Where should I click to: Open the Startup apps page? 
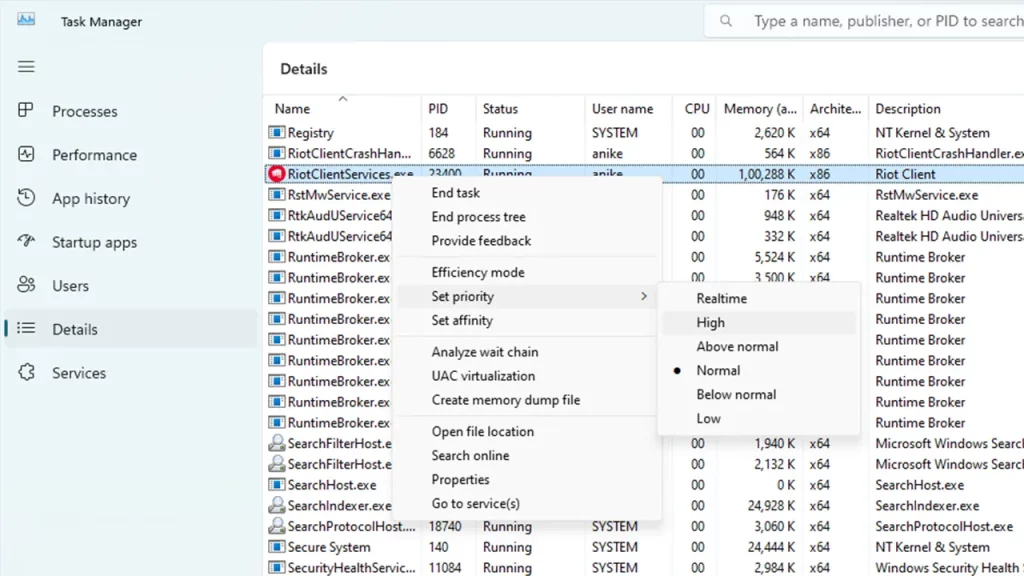(131, 242)
